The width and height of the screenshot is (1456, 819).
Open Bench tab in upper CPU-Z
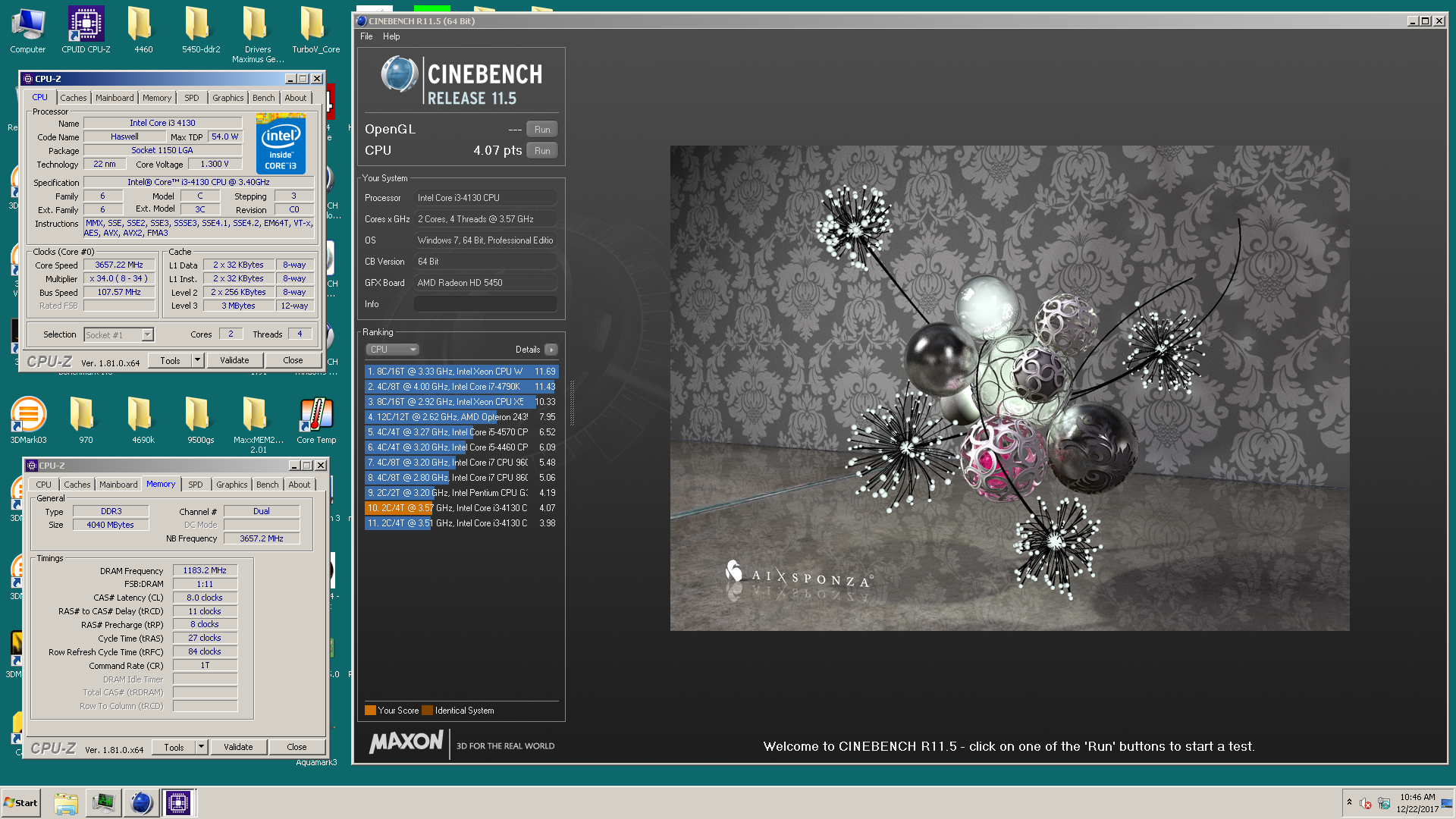tap(264, 98)
